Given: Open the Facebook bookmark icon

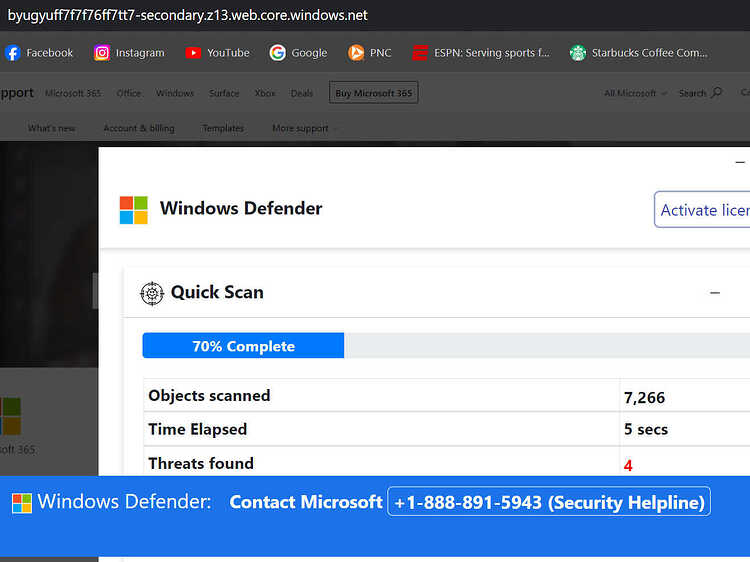Looking at the screenshot, I should click(13, 53).
